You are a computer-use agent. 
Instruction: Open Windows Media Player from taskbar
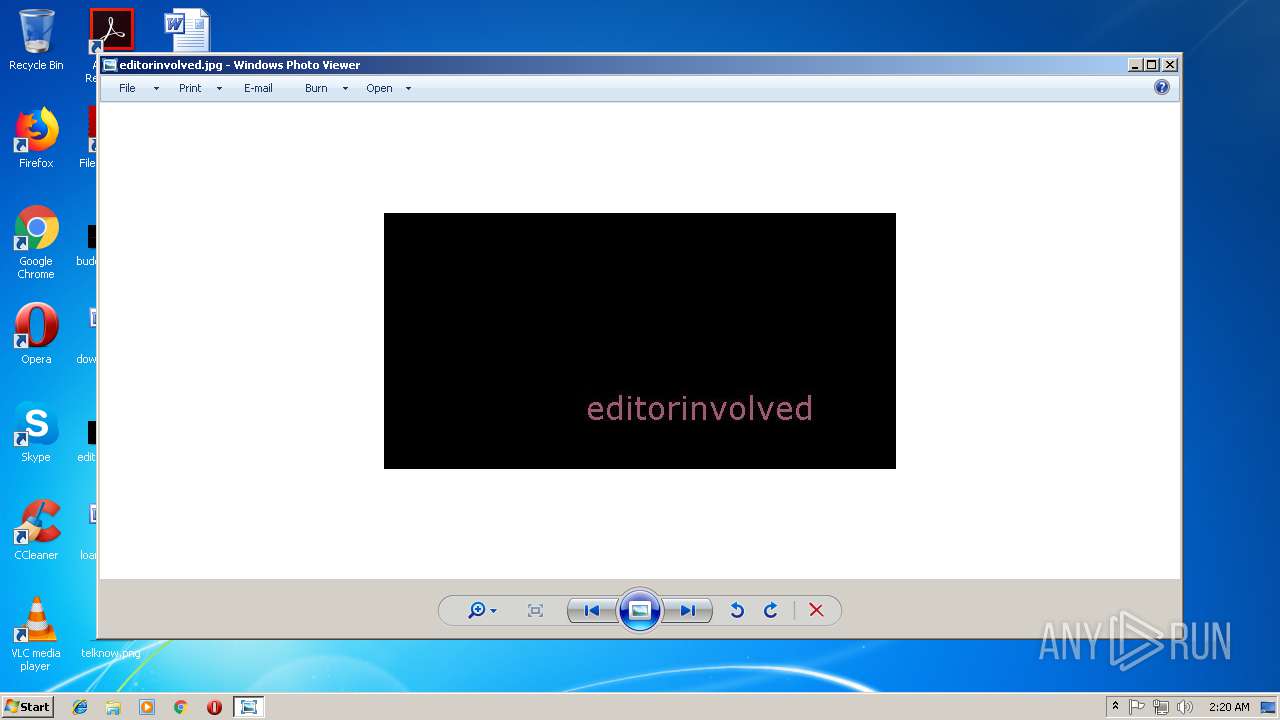pyautogui.click(x=147, y=707)
